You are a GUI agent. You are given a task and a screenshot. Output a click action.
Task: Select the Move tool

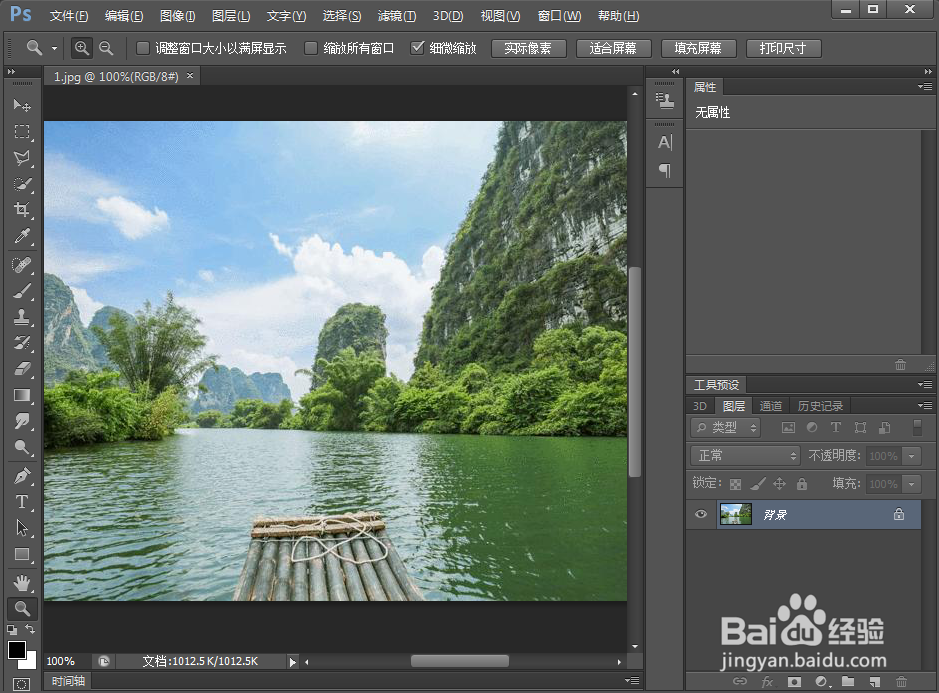pyautogui.click(x=22, y=105)
